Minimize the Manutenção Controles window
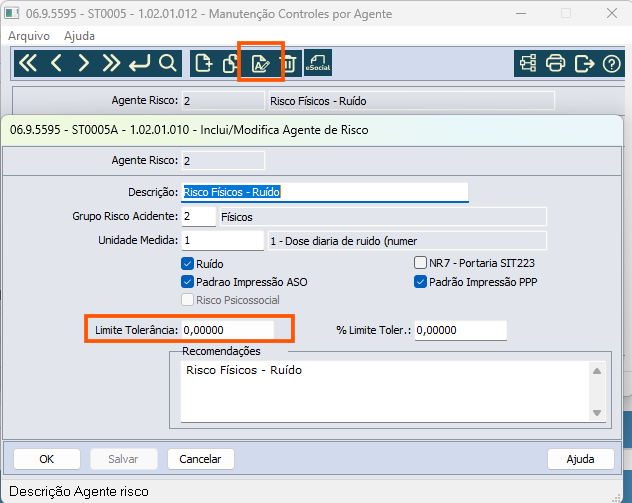632x503 pixels. (x=521, y=13)
